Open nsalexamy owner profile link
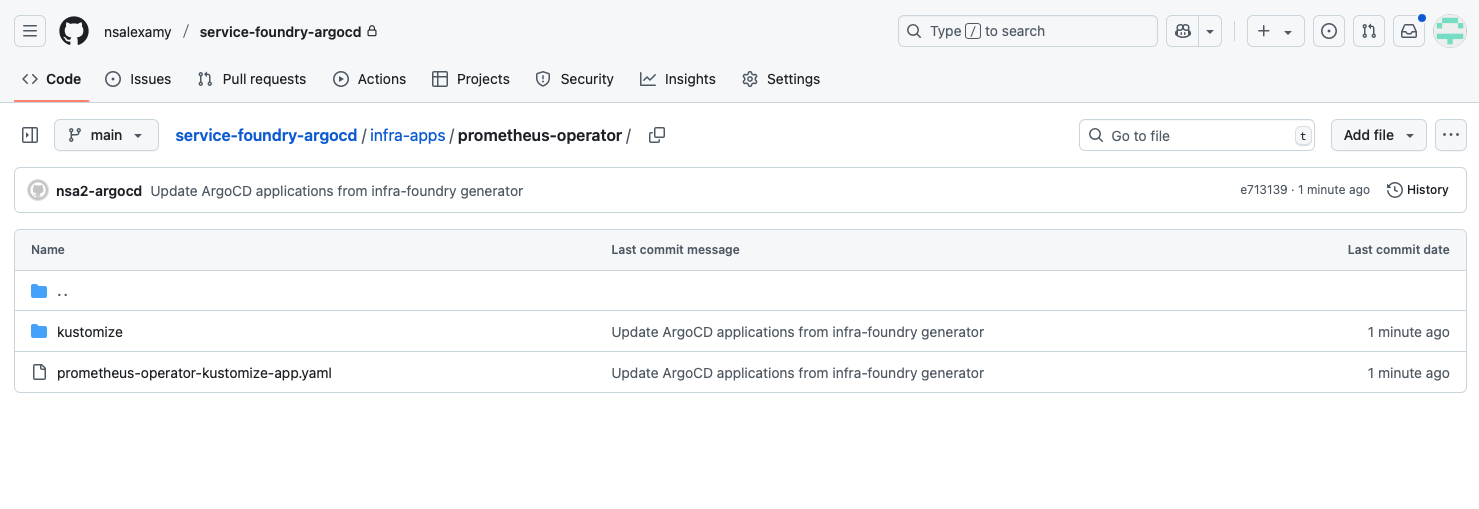The image size is (1479, 509). click(x=138, y=32)
